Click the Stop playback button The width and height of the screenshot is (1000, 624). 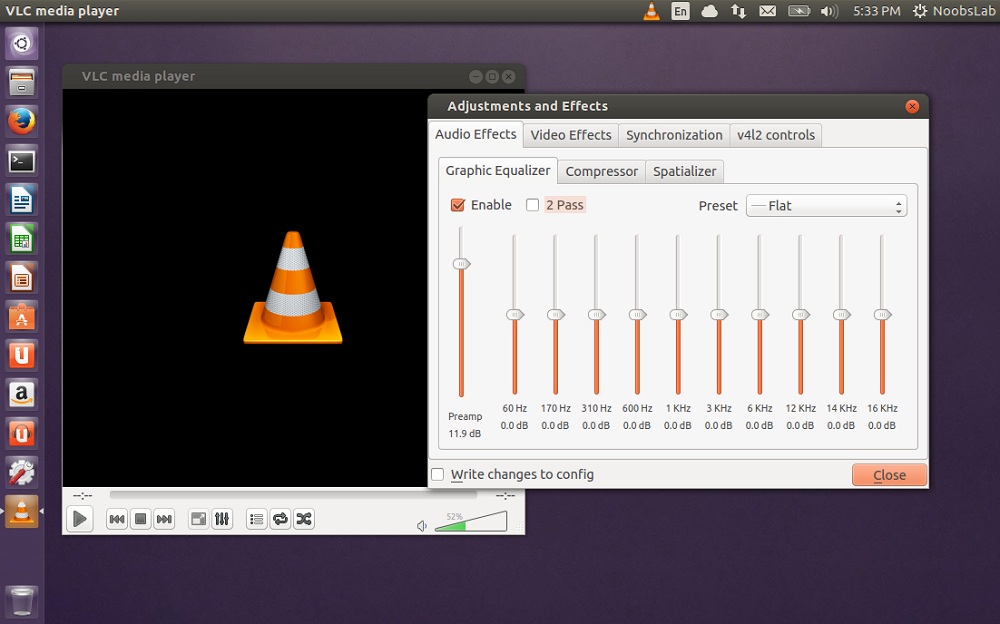pyautogui.click(x=141, y=519)
